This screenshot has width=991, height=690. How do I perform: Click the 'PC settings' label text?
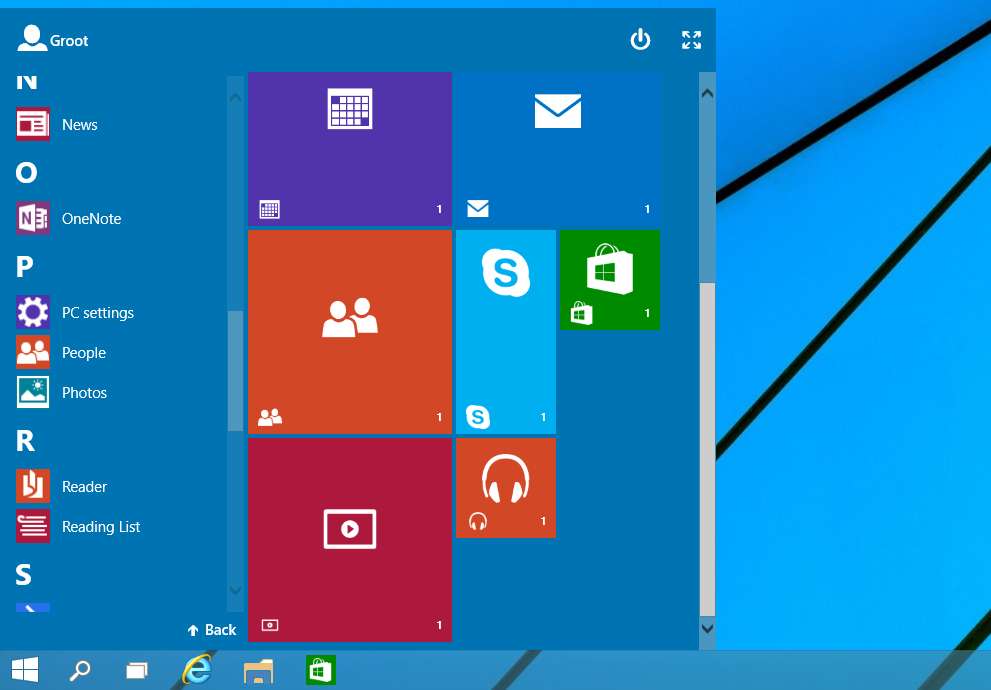click(x=98, y=313)
